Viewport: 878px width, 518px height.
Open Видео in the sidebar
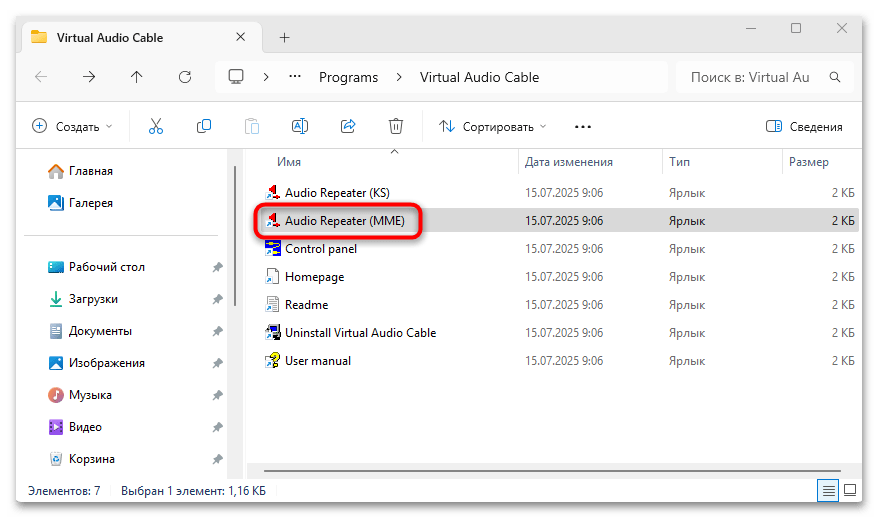[76, 427]
